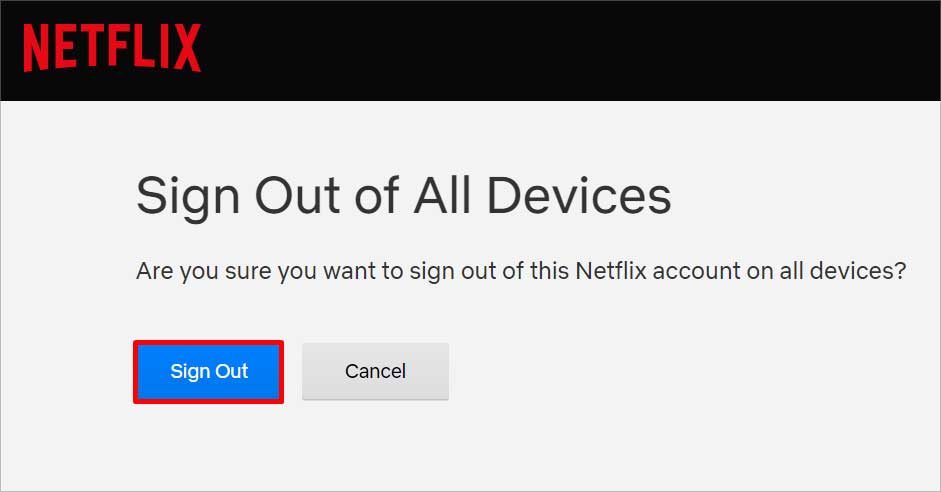Click the red Netflix logo
This screenshot has height=492, width=941.
click(x=112, y=48)
